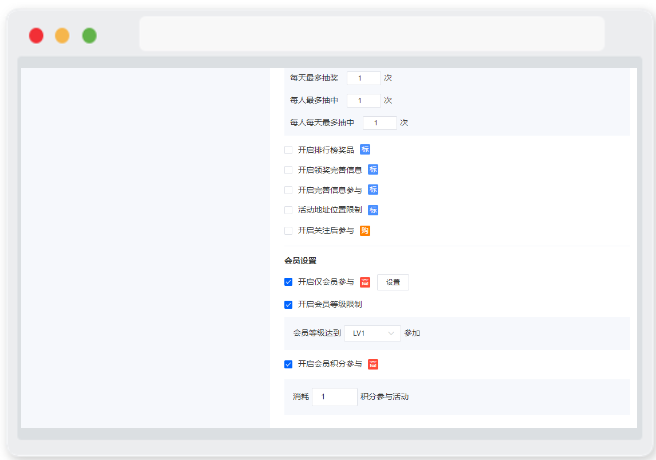Check the 开启完善信息参与 option

click(288, 190)
